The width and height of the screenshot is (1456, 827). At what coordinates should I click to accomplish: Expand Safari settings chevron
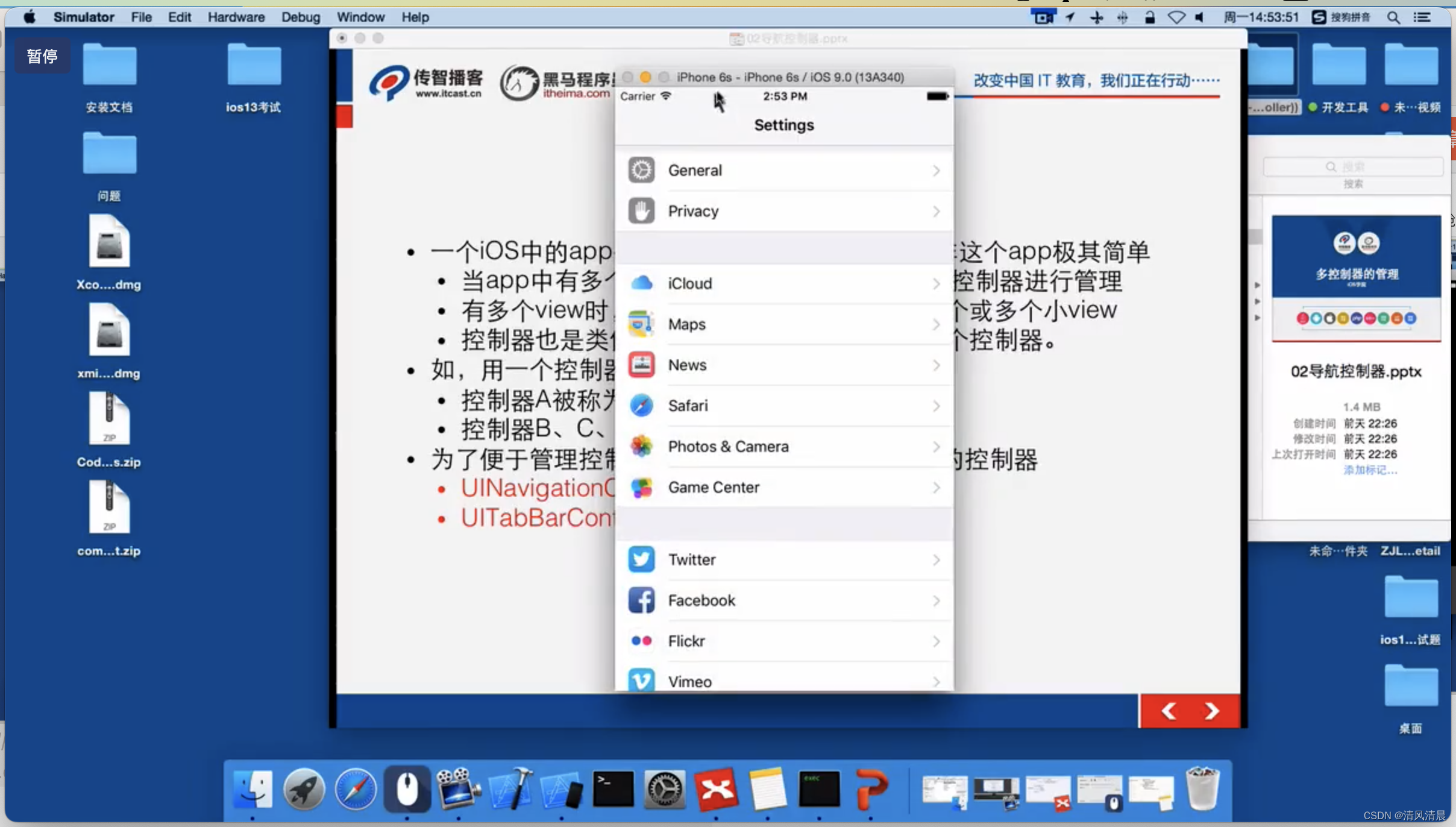click(934, 405)
